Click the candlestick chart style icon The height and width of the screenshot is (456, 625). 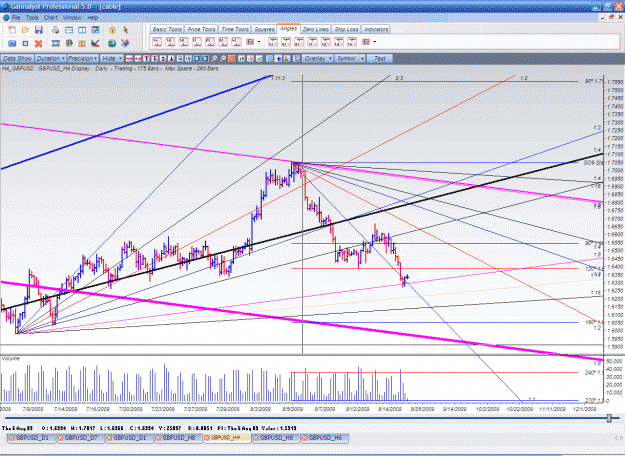(x=242, y=59)
